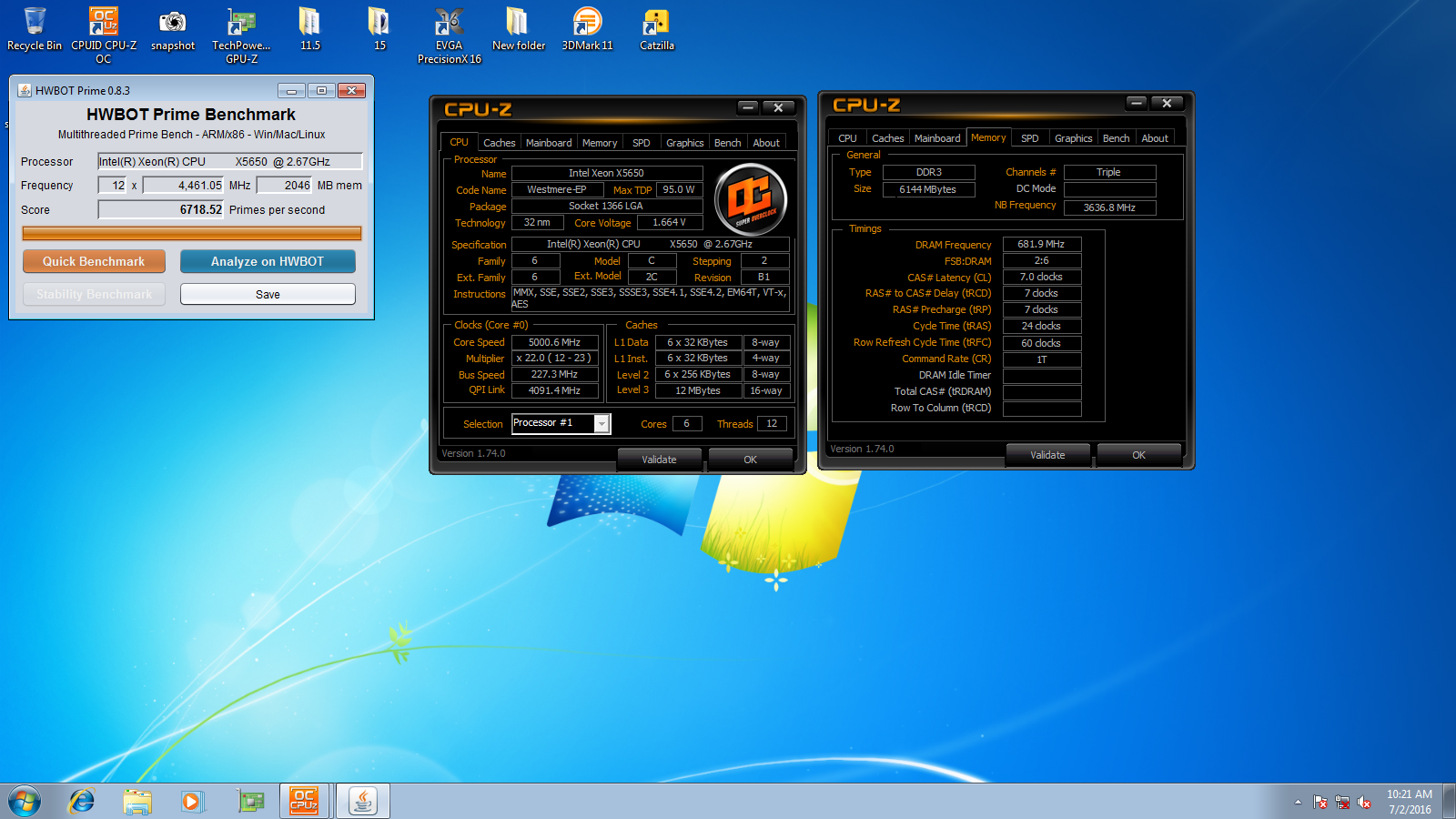Image resolution: width=1456 pixels, height=819 pixels.
Task: Click the Core Speed value 5000.6 MHz
Action: pyautogui.click(x=554, y=342)
